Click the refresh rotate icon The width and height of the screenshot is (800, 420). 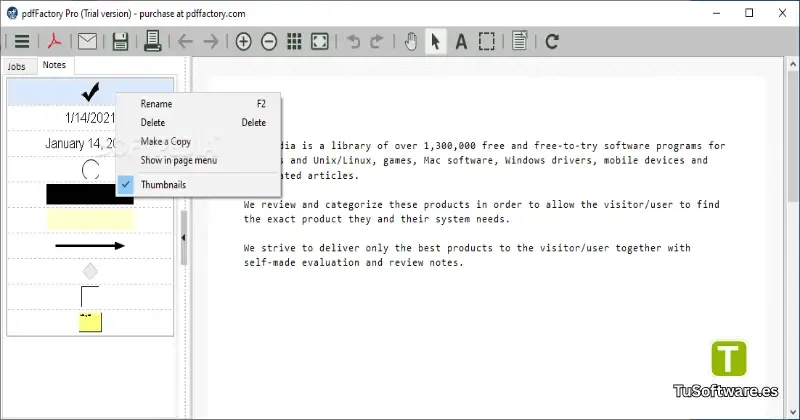(552, 41)
